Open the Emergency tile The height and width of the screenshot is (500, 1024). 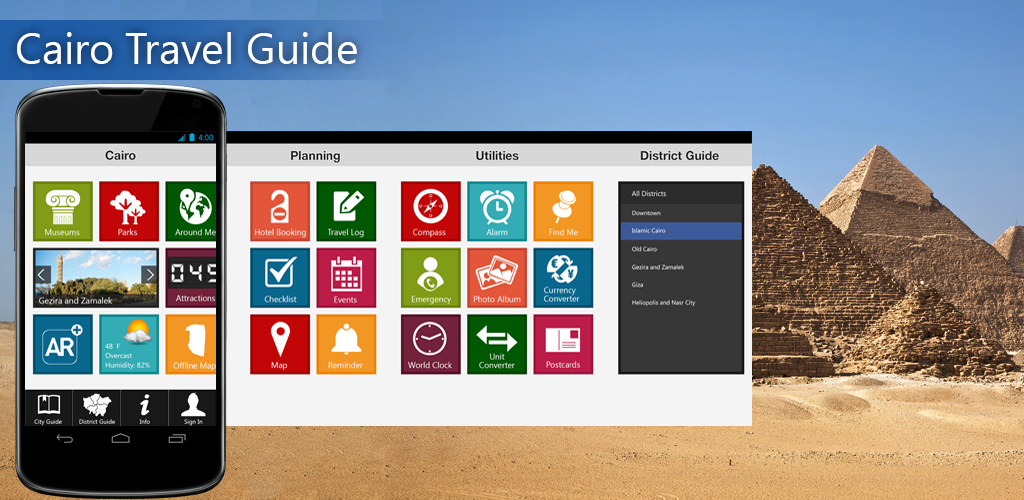[431, 278]
